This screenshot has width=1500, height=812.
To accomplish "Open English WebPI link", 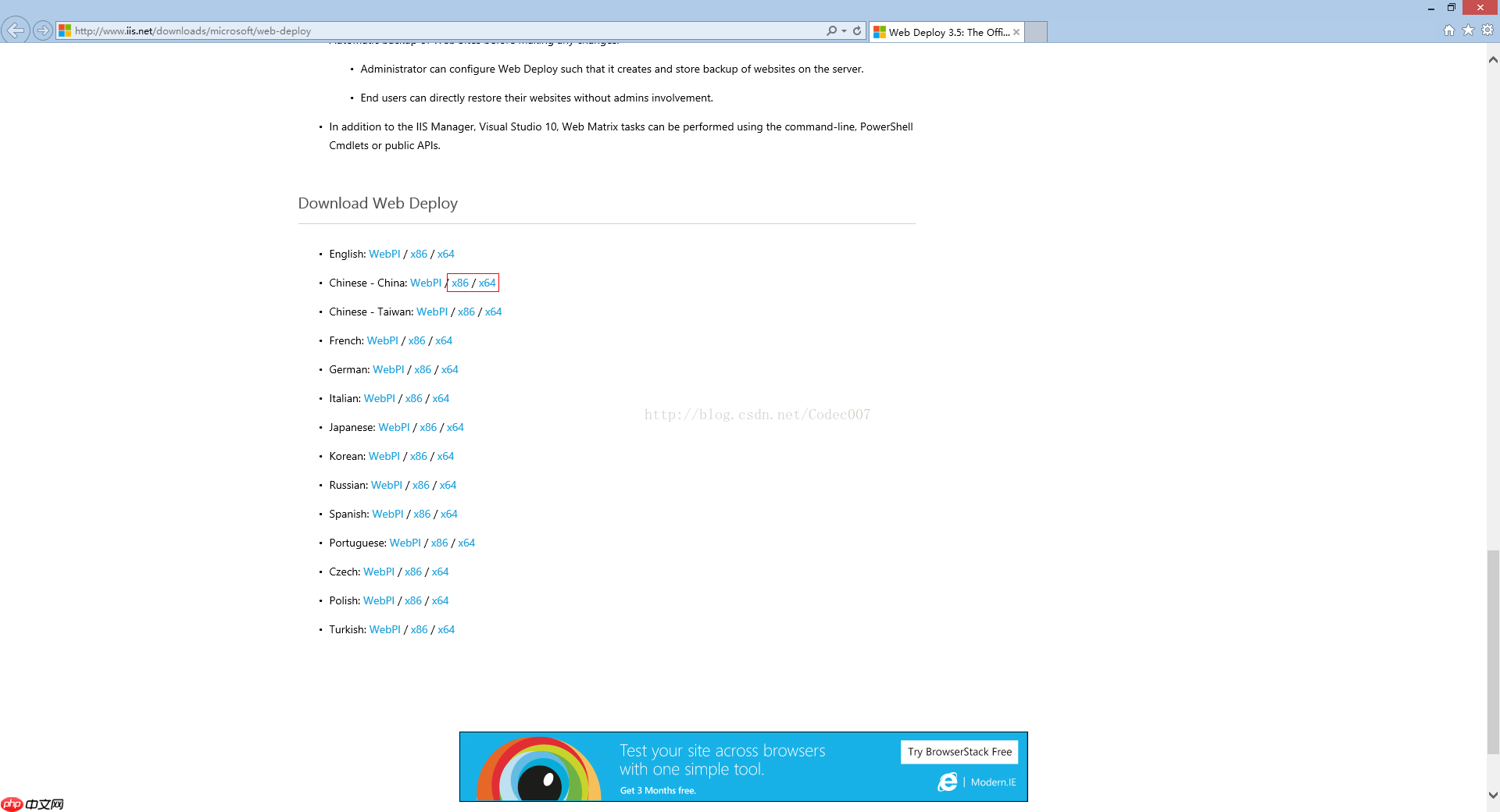I will point(384,254).
